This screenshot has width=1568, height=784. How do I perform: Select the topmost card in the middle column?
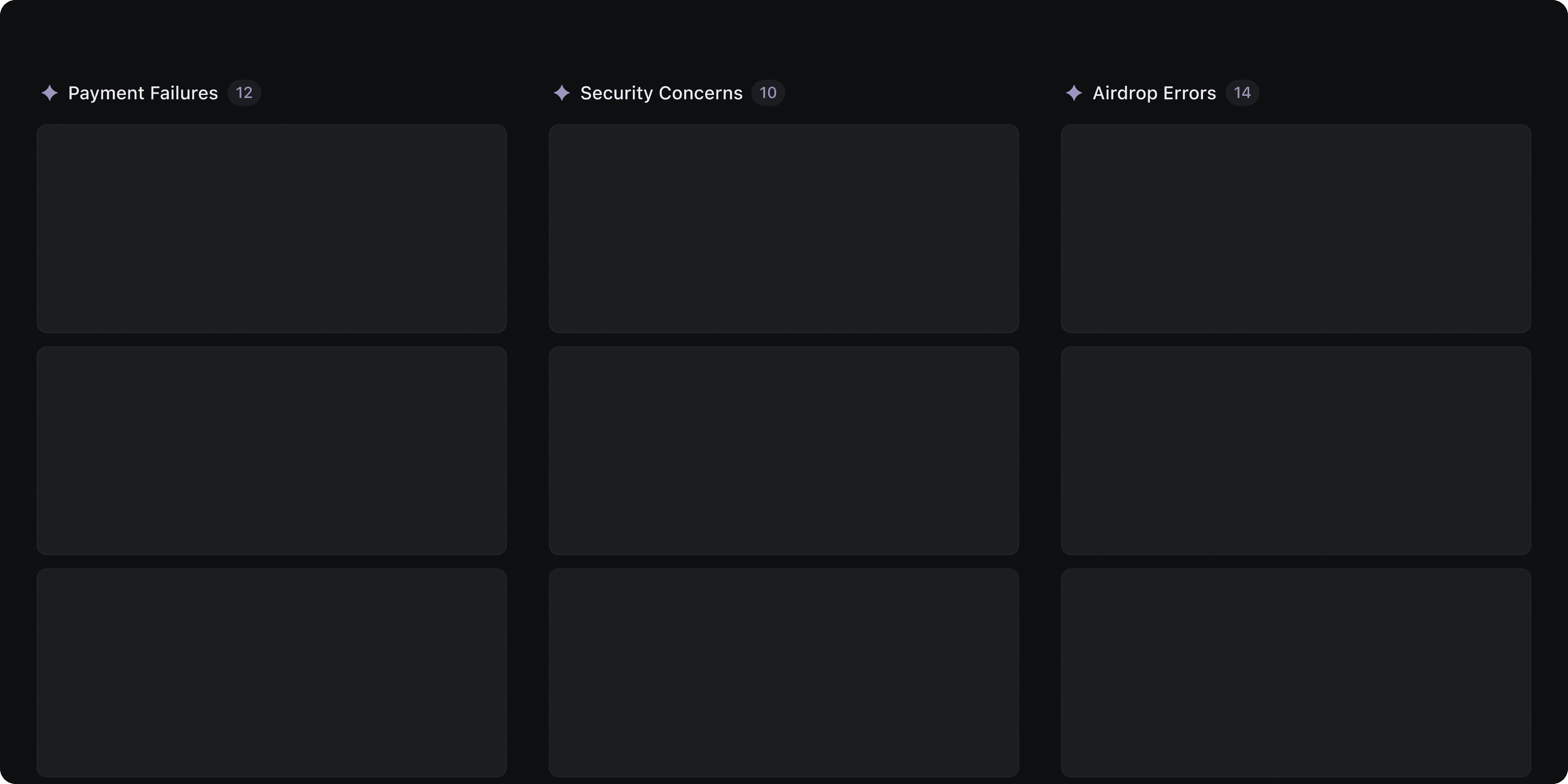coord(784,228)
